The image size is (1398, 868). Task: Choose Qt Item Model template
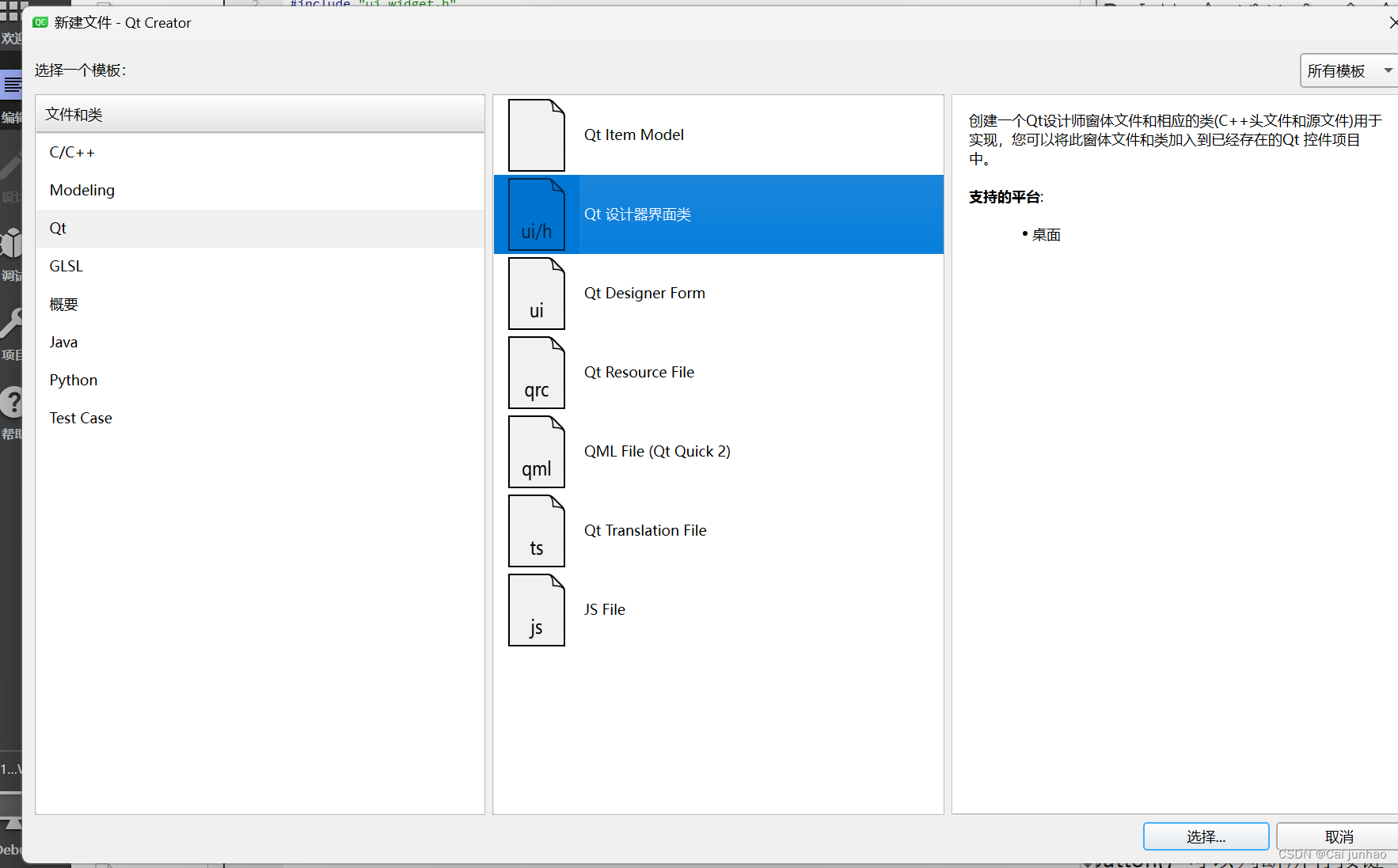719,135
